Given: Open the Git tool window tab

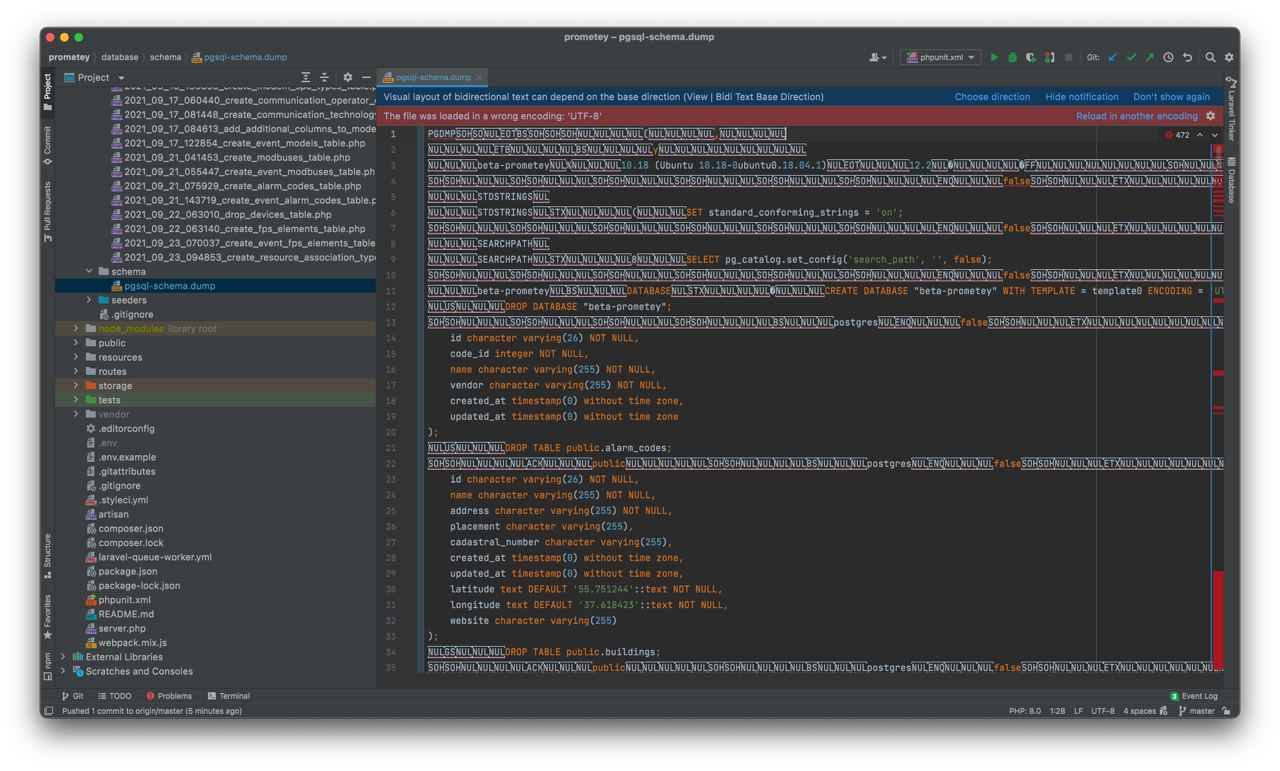Looking at the screenshot, I should click(73, 696).
